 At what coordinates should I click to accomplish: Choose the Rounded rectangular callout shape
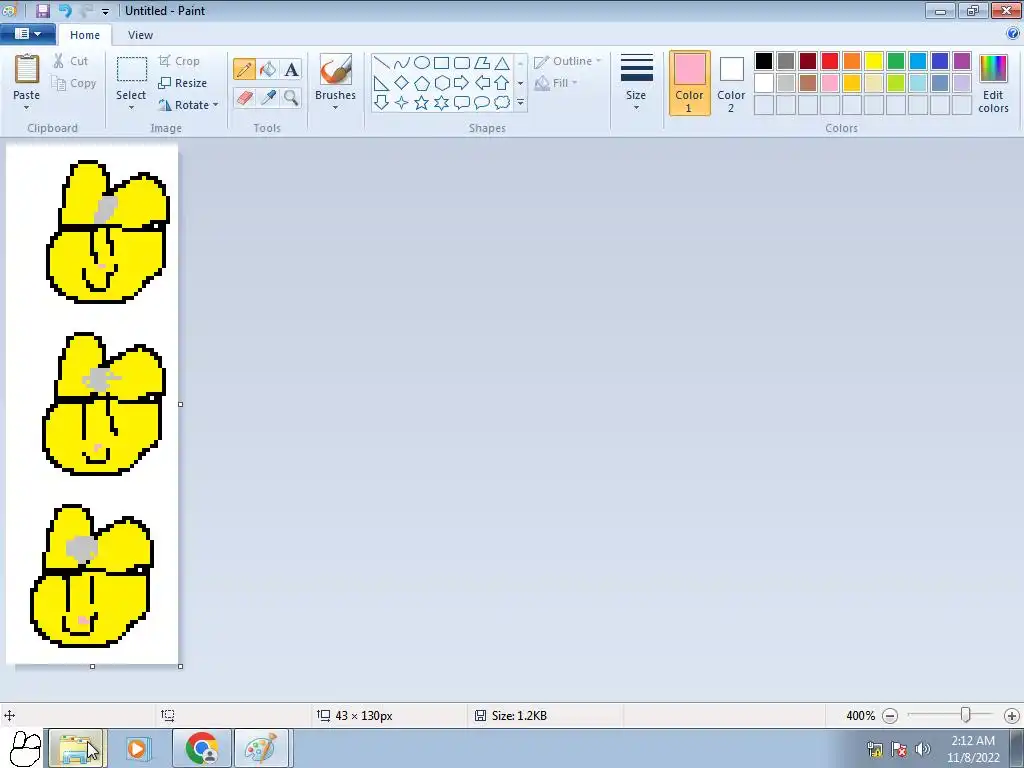click(462, 103)
